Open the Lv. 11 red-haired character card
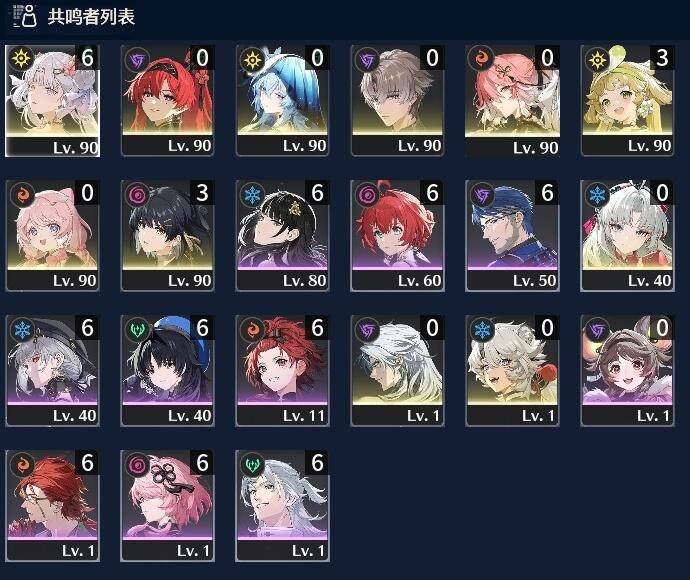690x580 pixels. pyautogui.click(x=283, y=371)
